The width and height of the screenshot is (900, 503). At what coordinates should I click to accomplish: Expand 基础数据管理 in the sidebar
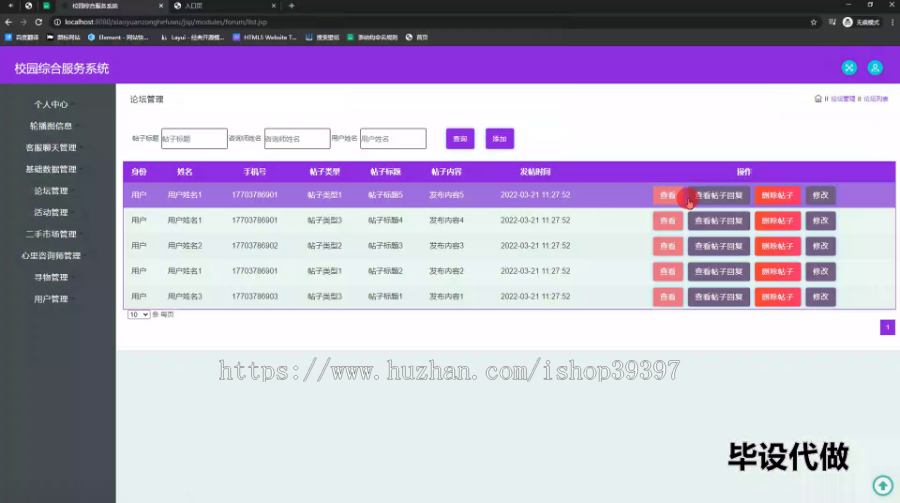click(51, 169)
